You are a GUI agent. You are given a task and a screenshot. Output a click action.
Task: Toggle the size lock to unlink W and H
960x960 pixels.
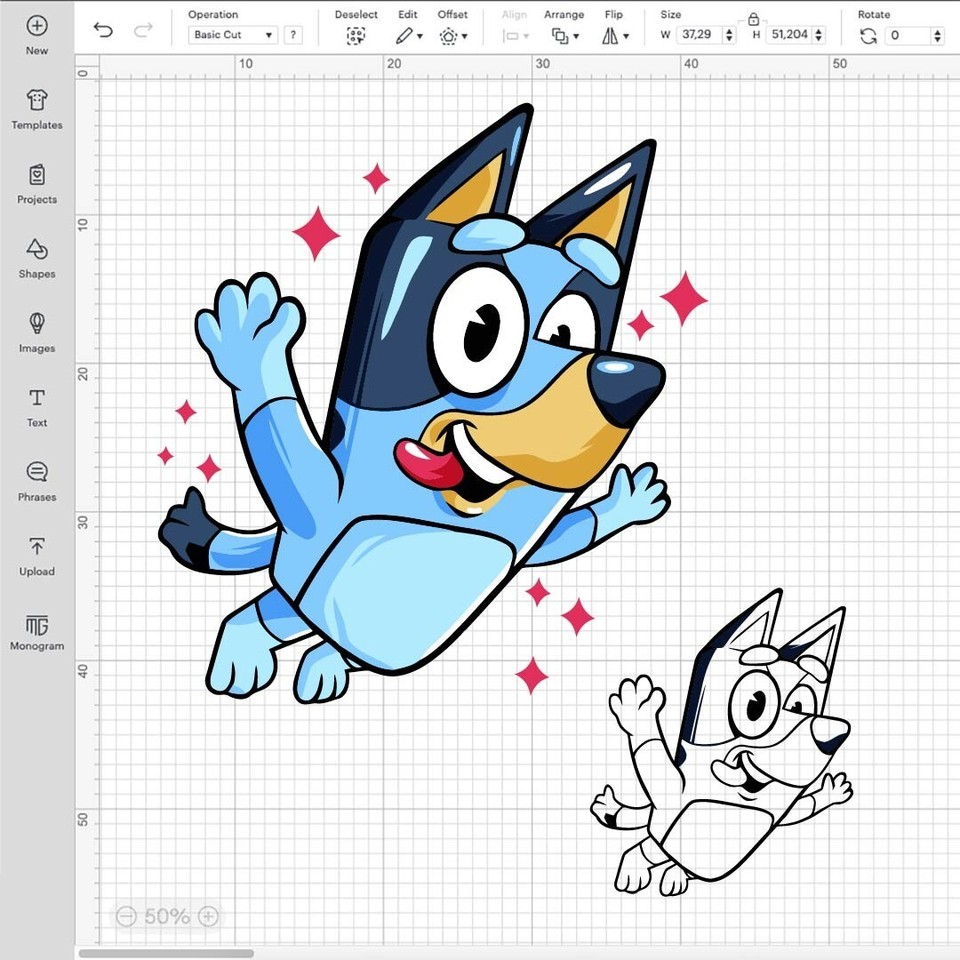[x=753, y=17]
